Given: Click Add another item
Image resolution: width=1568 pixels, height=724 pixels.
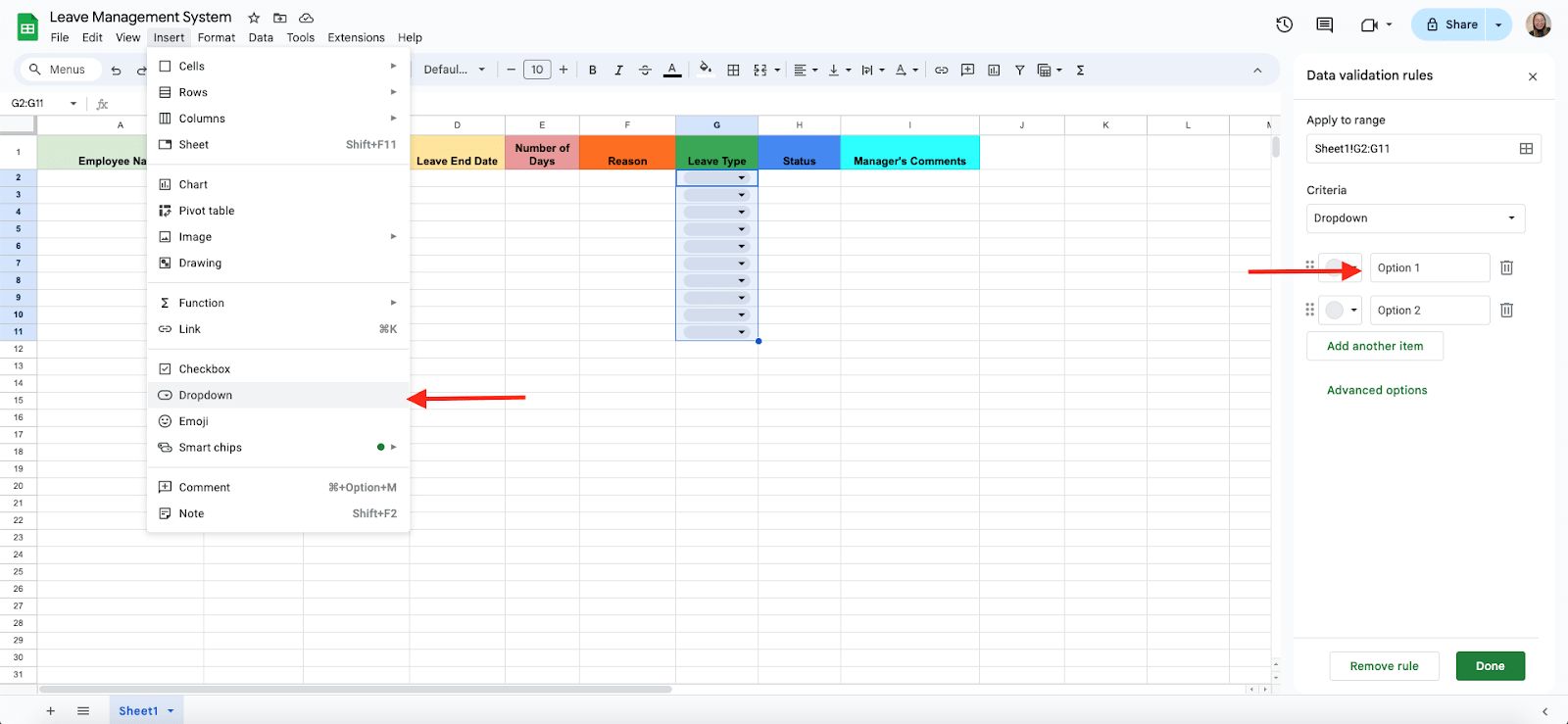Looking at the screenshot, I should pyautogui.click(x=1374, y=346).
